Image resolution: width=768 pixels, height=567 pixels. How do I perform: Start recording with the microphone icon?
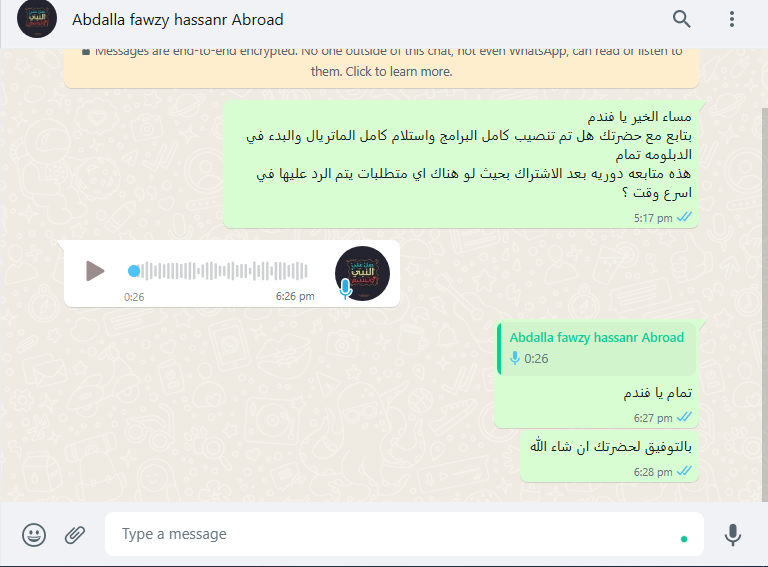coord(733,534)
